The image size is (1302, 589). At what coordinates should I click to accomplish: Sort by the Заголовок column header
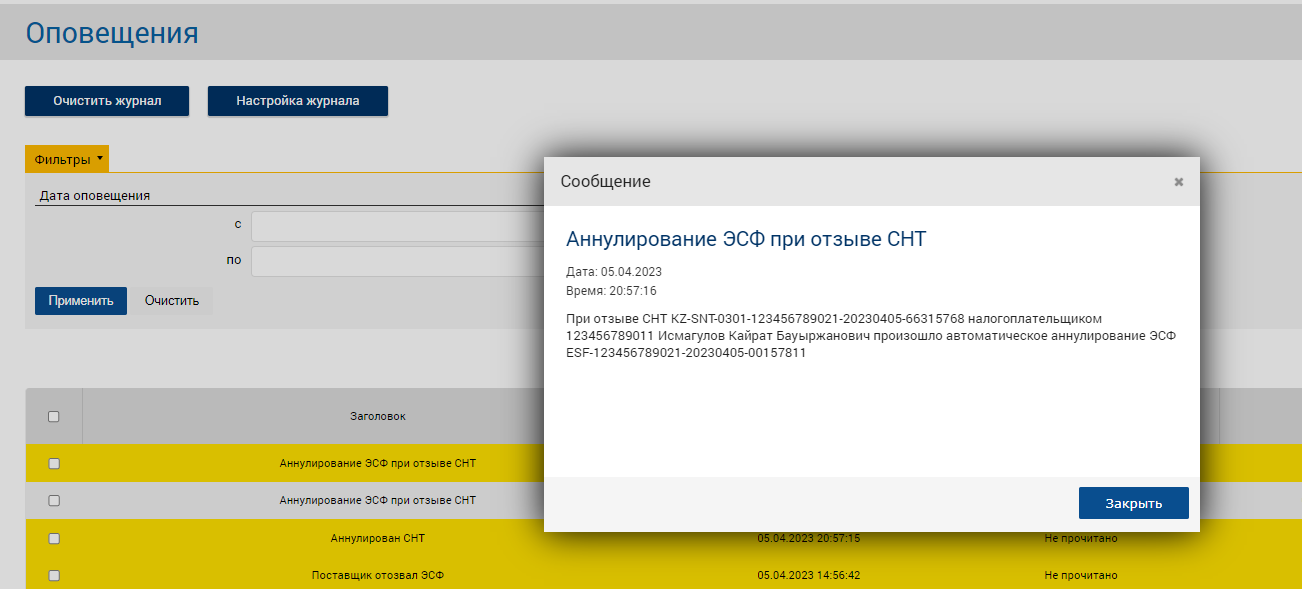(x=377, y=417)
